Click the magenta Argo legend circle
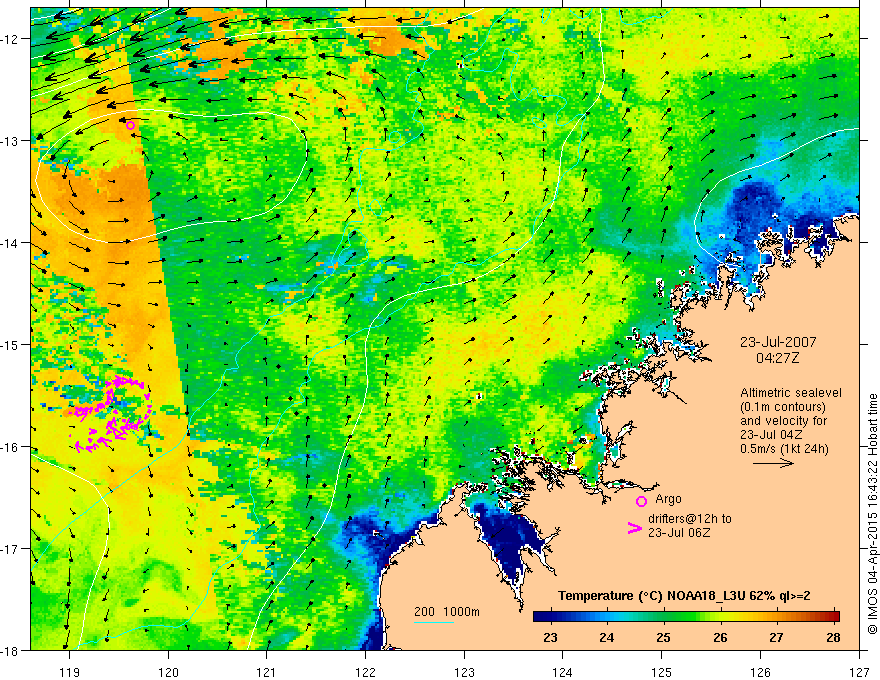 tap(641, 501)
